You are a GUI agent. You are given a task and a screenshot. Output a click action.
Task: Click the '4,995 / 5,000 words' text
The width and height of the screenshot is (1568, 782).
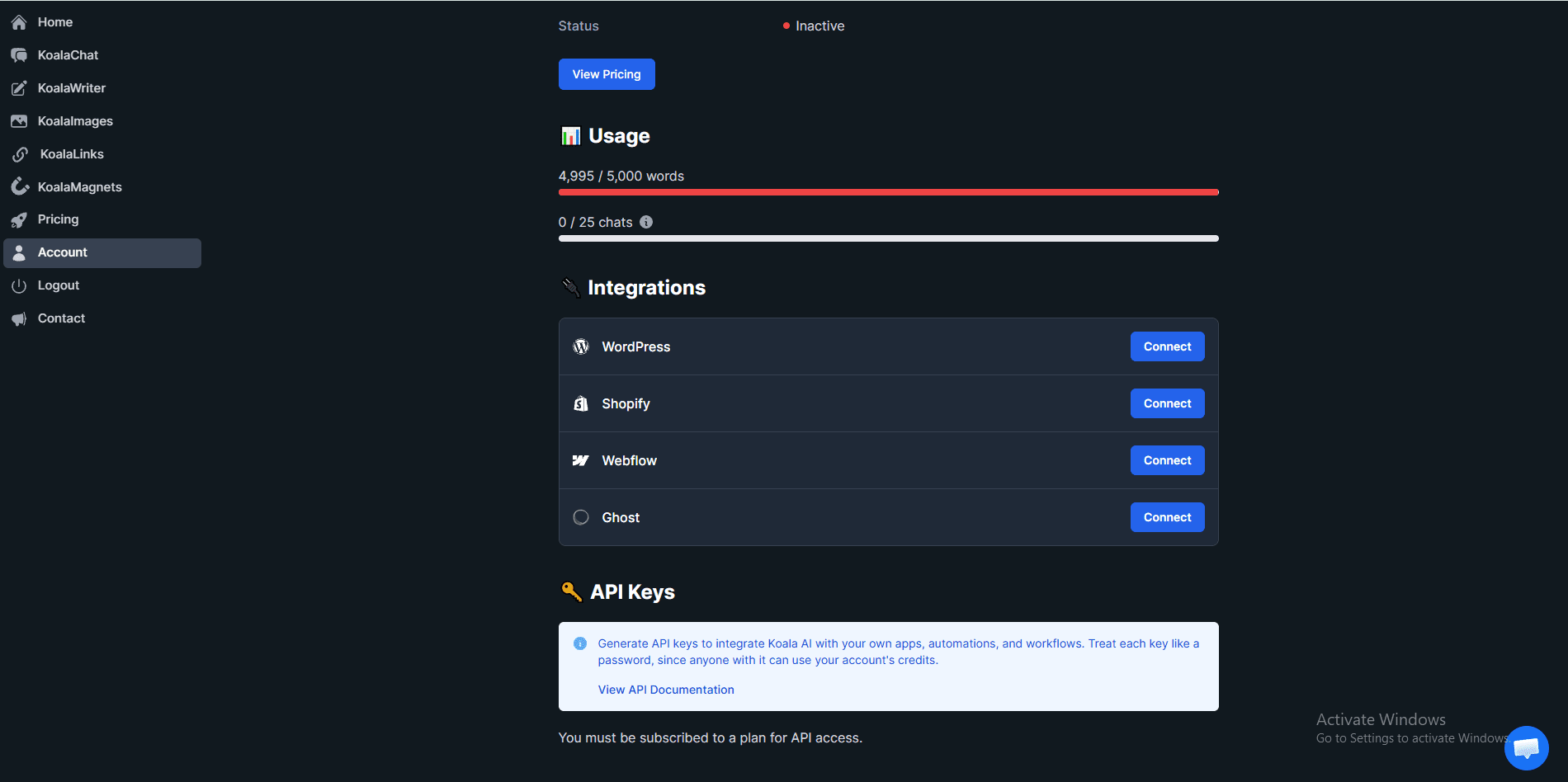tap(621, 177)
